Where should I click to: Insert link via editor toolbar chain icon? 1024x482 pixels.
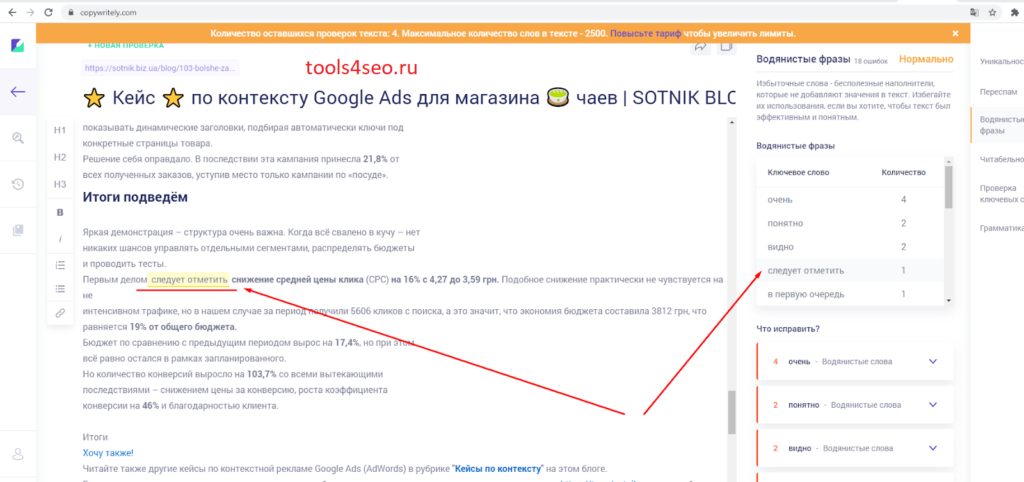[x=60, y=313]
